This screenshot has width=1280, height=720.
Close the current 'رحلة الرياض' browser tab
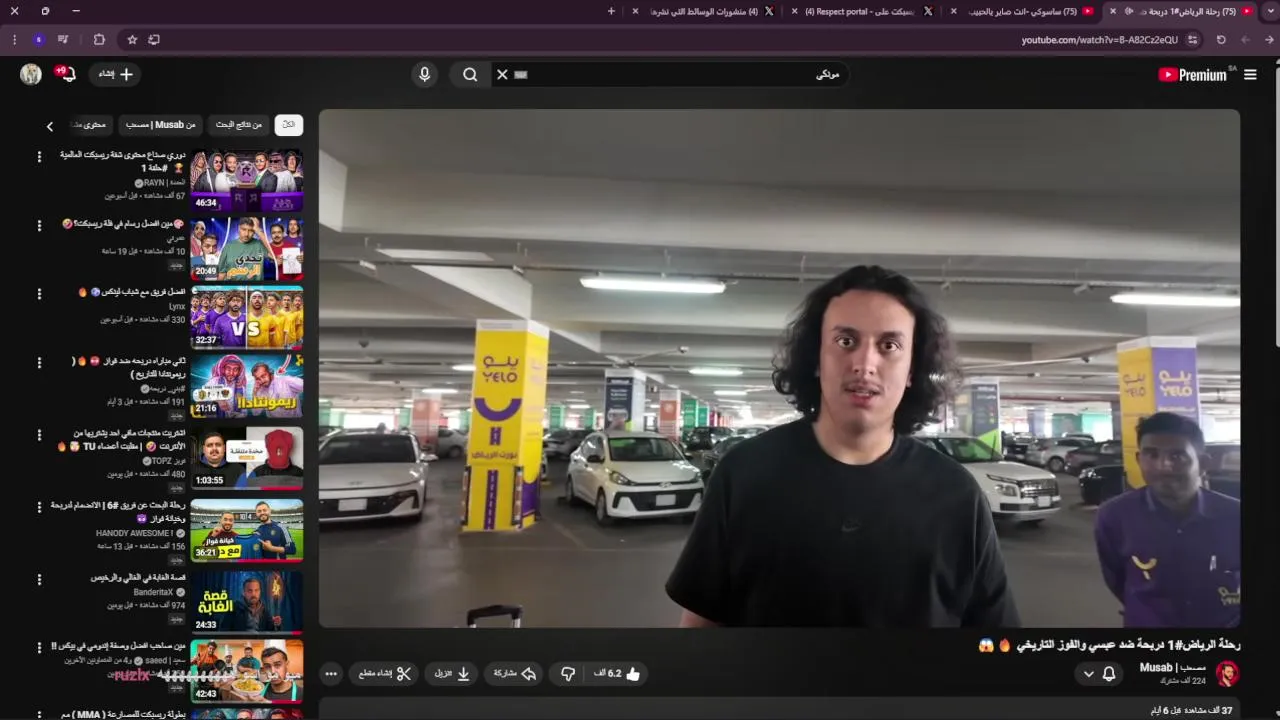1113,11
